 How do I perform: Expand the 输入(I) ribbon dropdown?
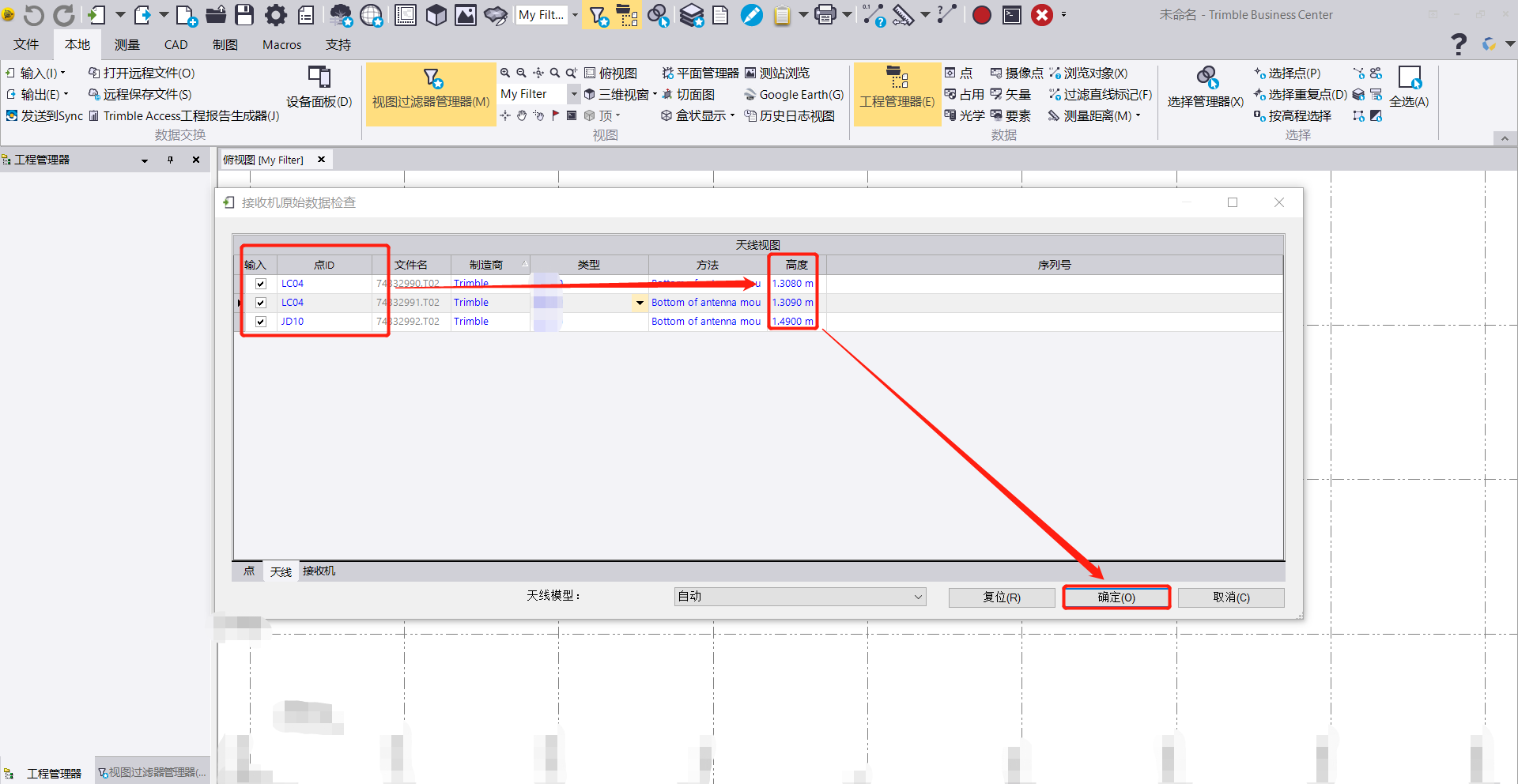pyautogui.click(x=63, y=73)
